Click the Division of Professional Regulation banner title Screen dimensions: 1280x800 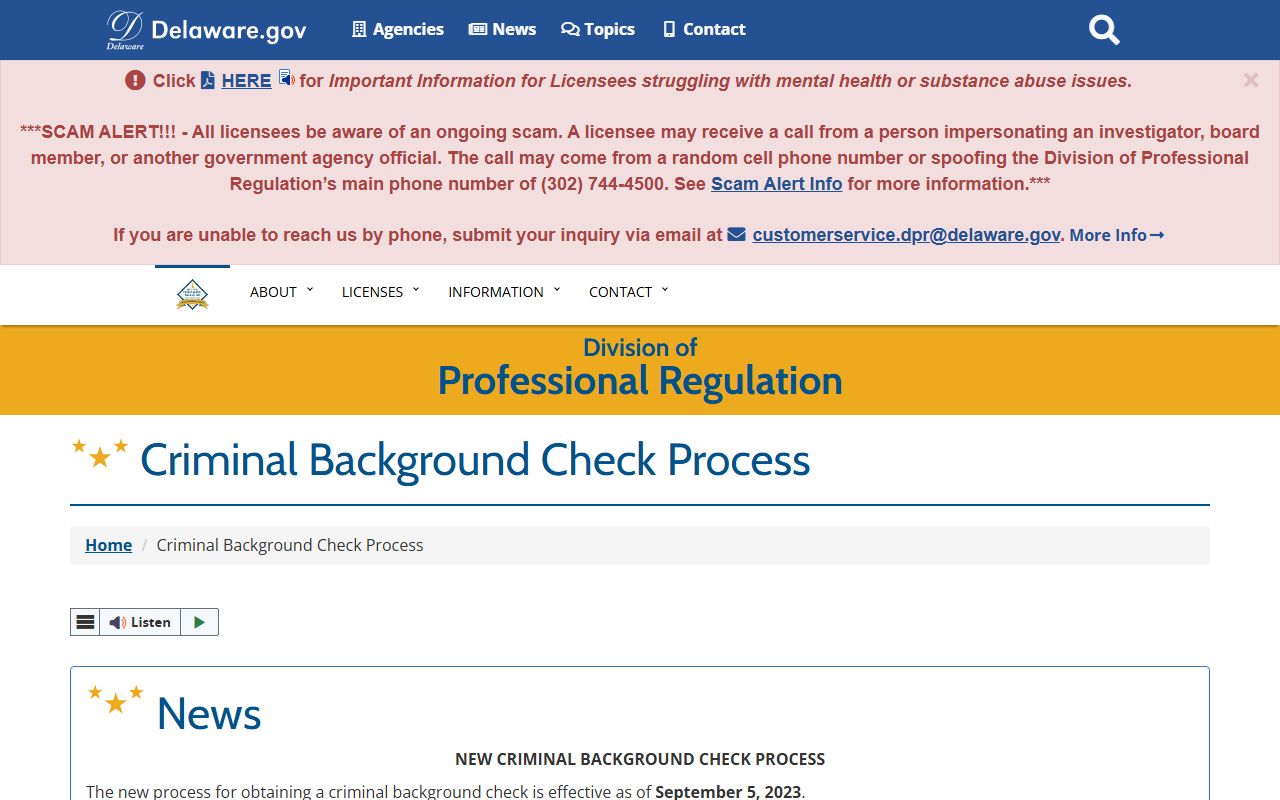pos(640,368)
